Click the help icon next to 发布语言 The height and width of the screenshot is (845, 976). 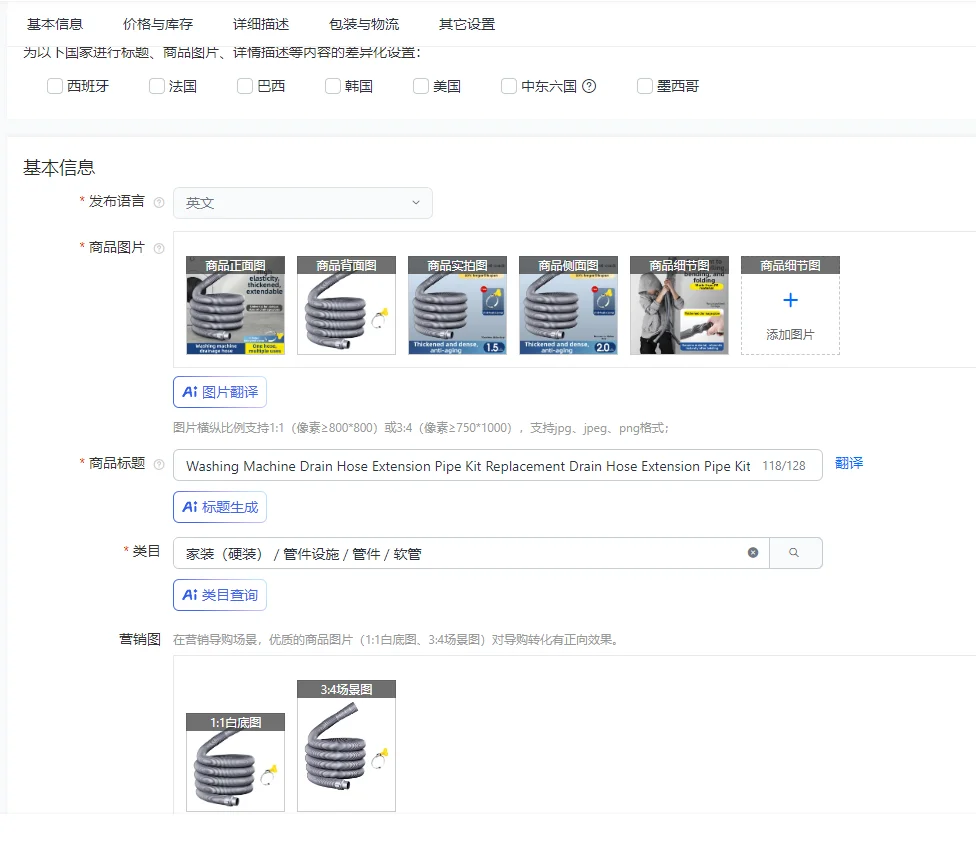(159, 203)
